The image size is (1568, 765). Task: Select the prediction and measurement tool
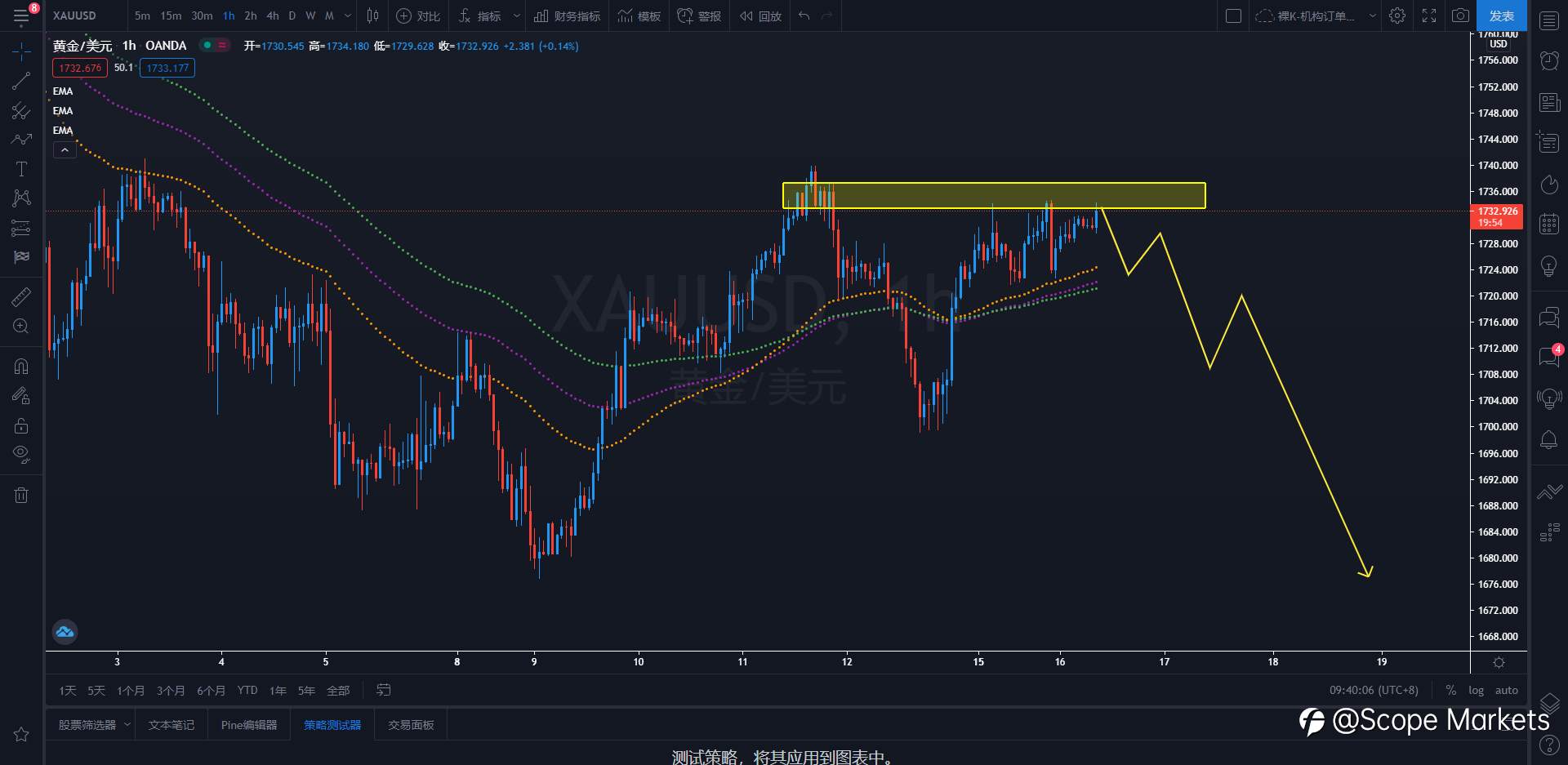tap(21, 228)
